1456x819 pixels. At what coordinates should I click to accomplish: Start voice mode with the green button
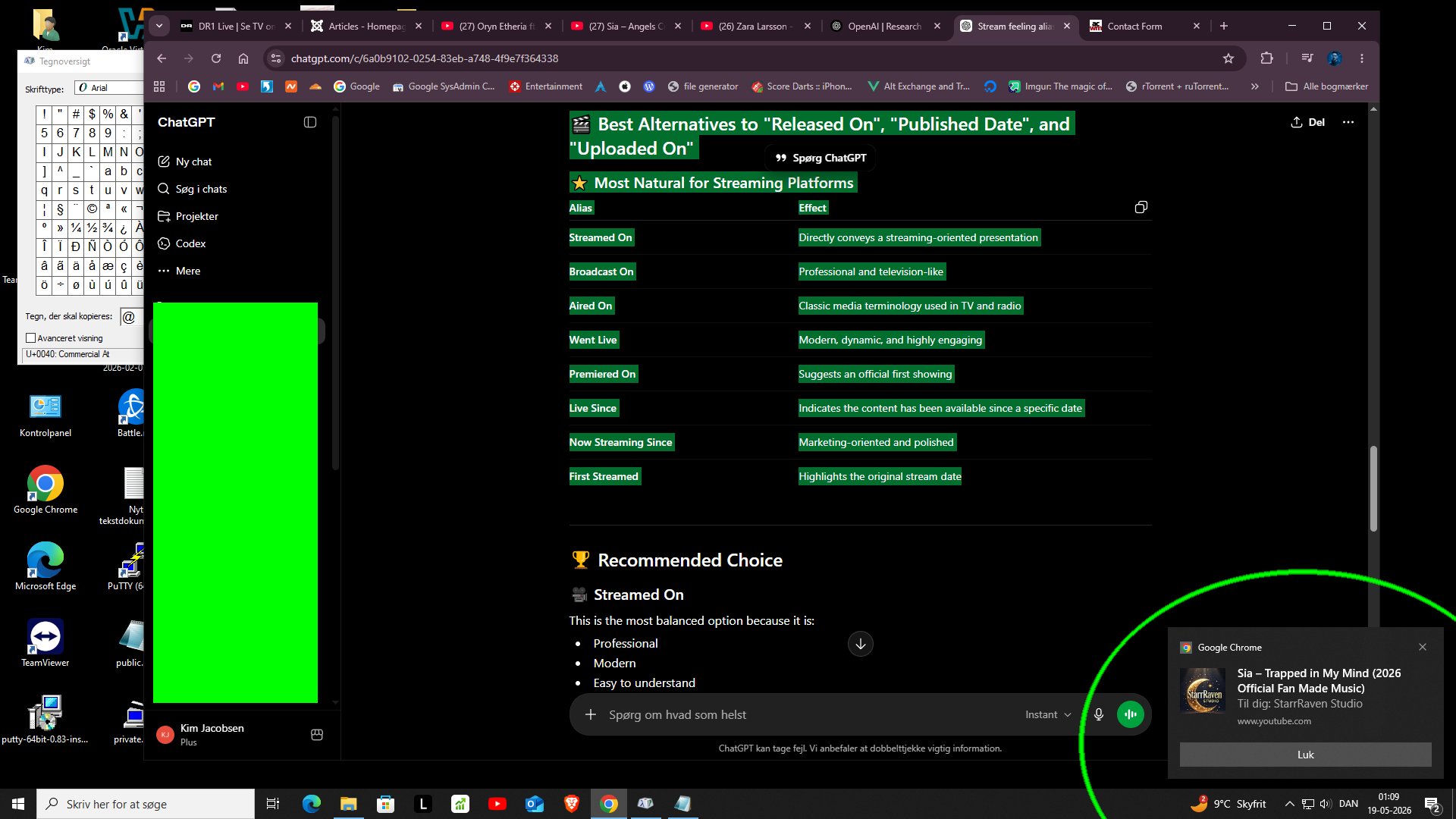[x=1130, y=714]
